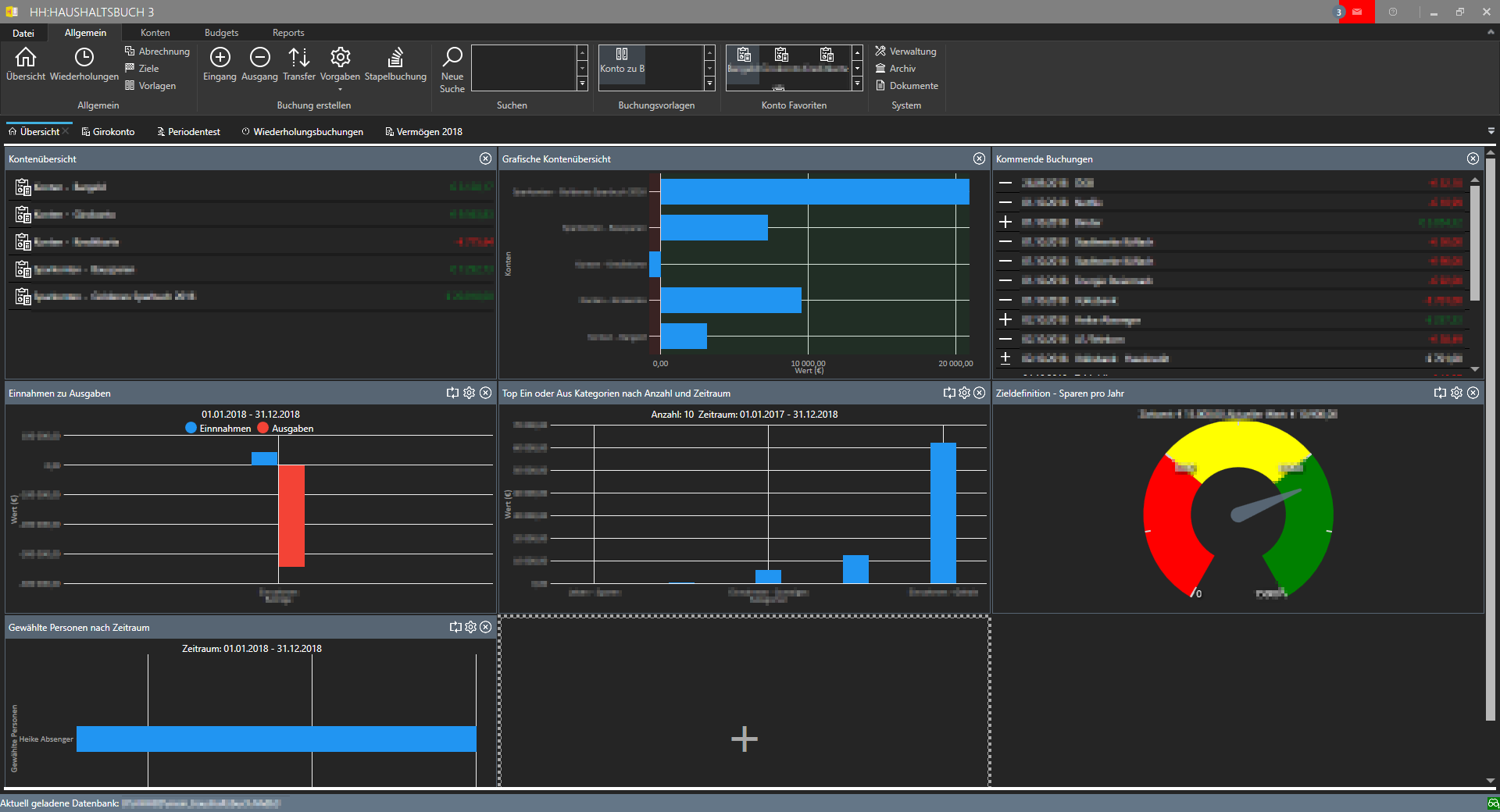Open the Übersicht home view
The width and height of the screenshot is (1500, 812).
click(26, 64)
